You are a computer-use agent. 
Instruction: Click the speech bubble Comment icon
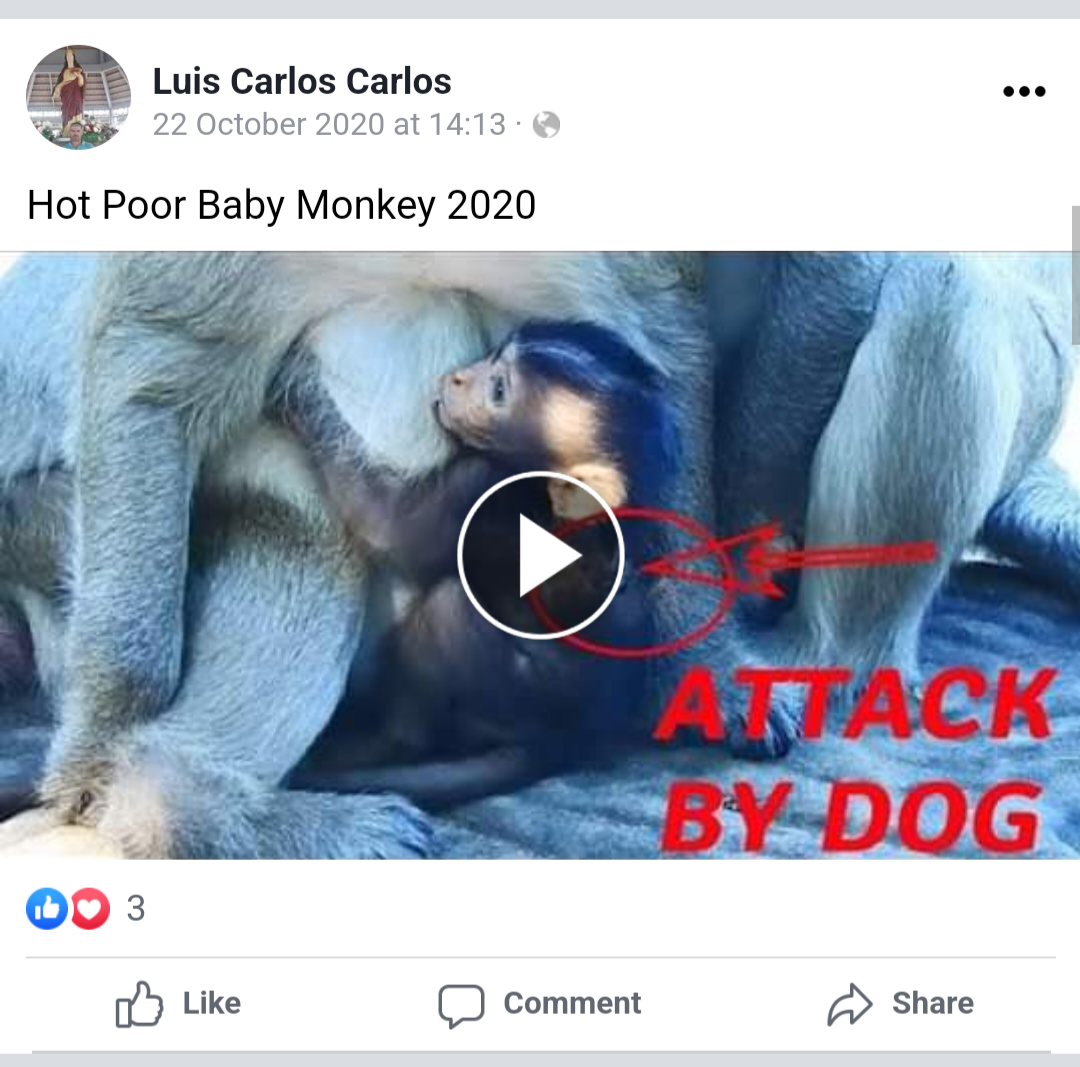461,1005
